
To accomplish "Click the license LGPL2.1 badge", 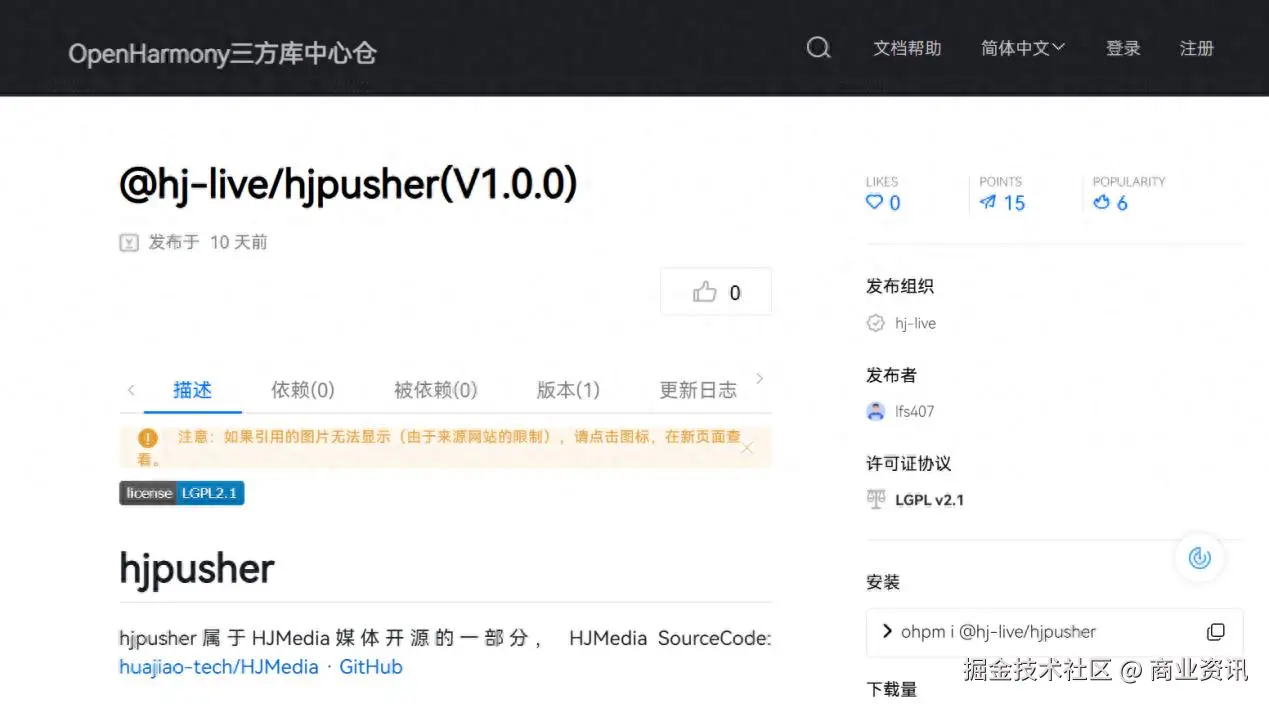I will pyautogui.click(x=182, y=493).
